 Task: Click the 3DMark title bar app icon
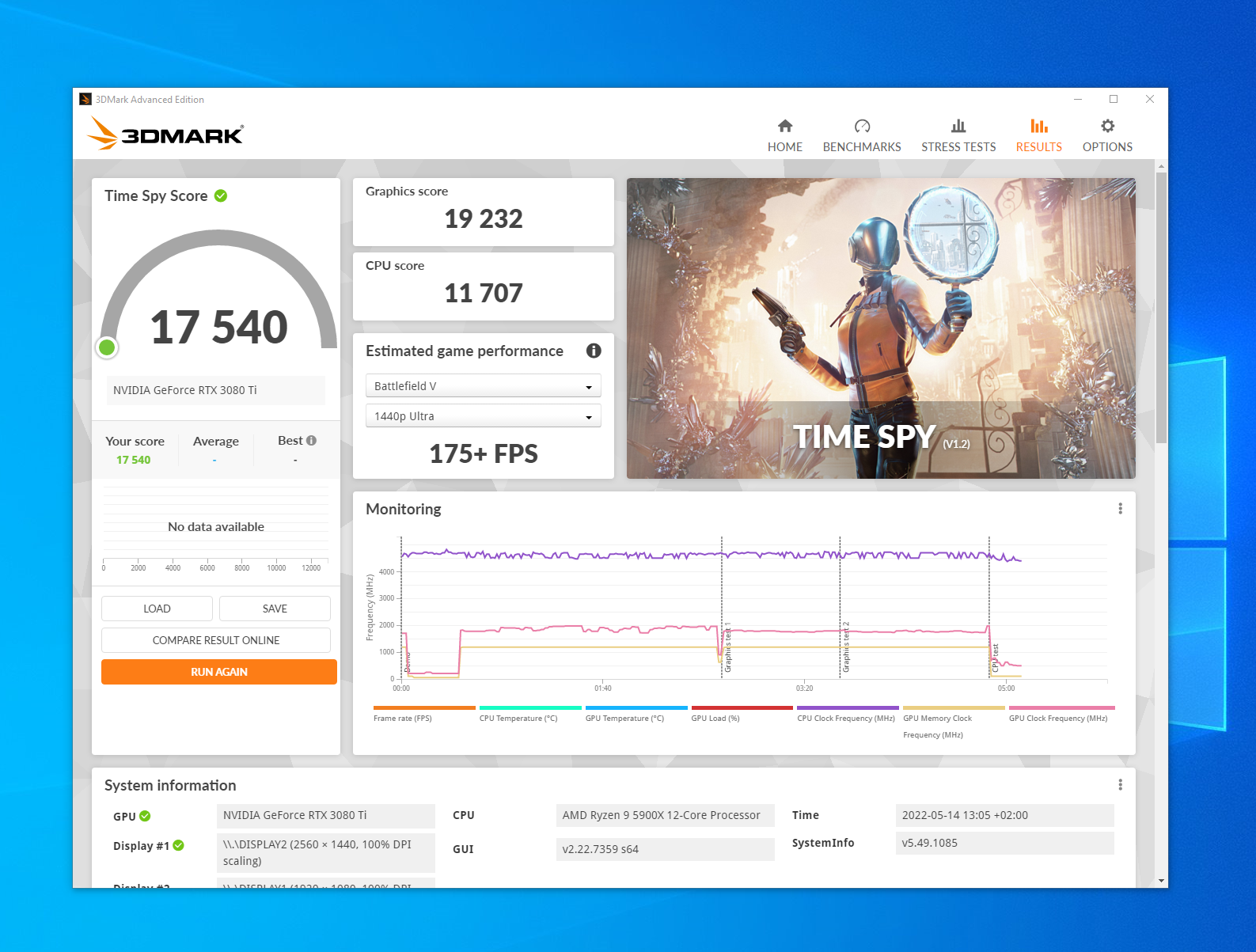coord(85,99)
